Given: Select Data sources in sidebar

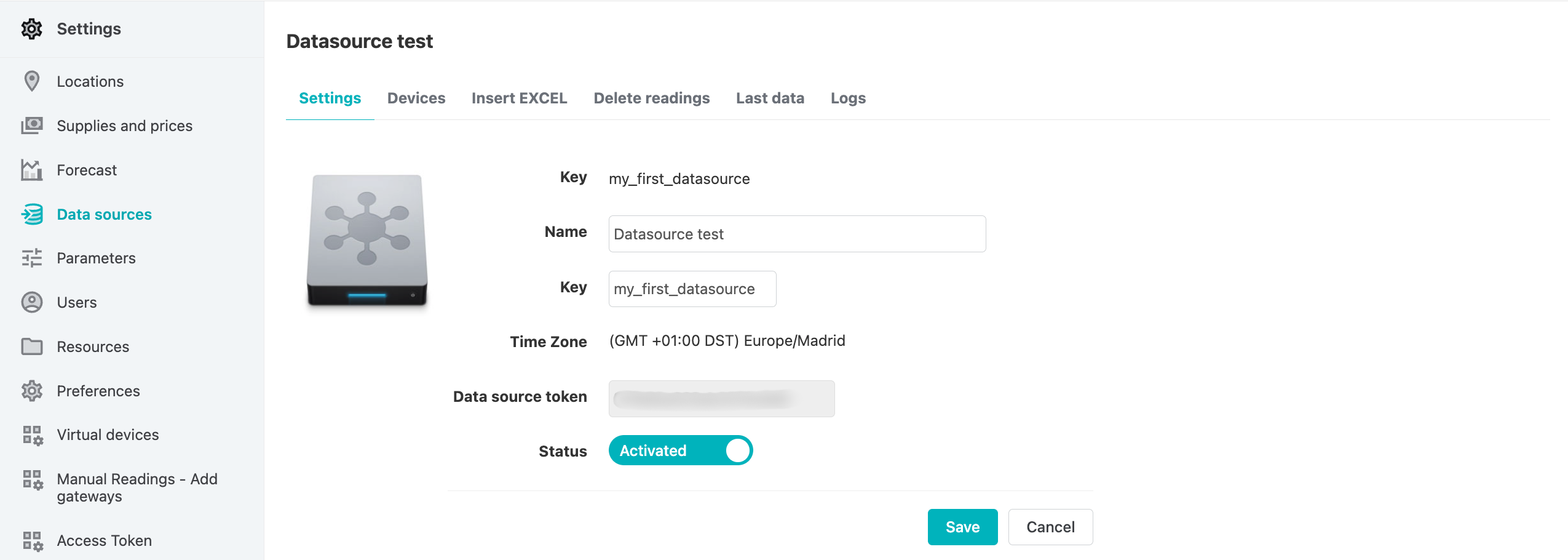Looking at the screenshot, I should pos(104,214).
